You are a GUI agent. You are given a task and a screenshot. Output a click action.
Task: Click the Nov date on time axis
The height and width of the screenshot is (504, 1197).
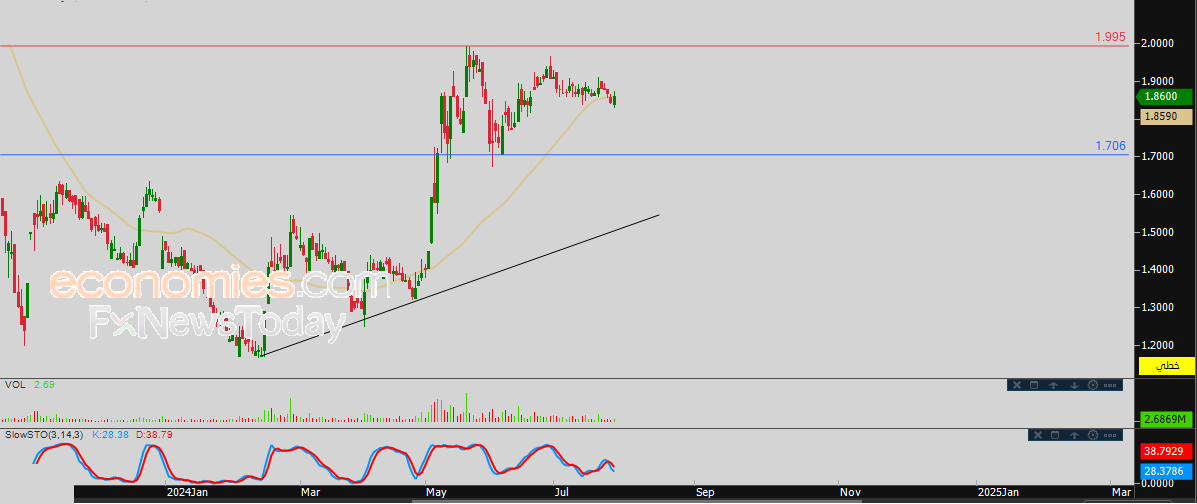click(849, 493)
